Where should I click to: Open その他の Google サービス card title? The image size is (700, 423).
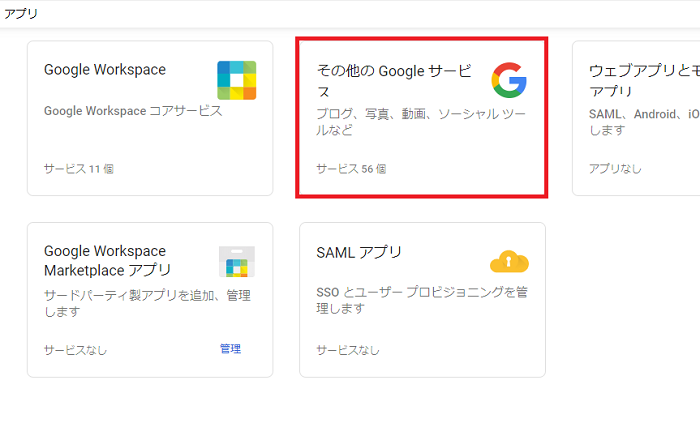(394, 81)
